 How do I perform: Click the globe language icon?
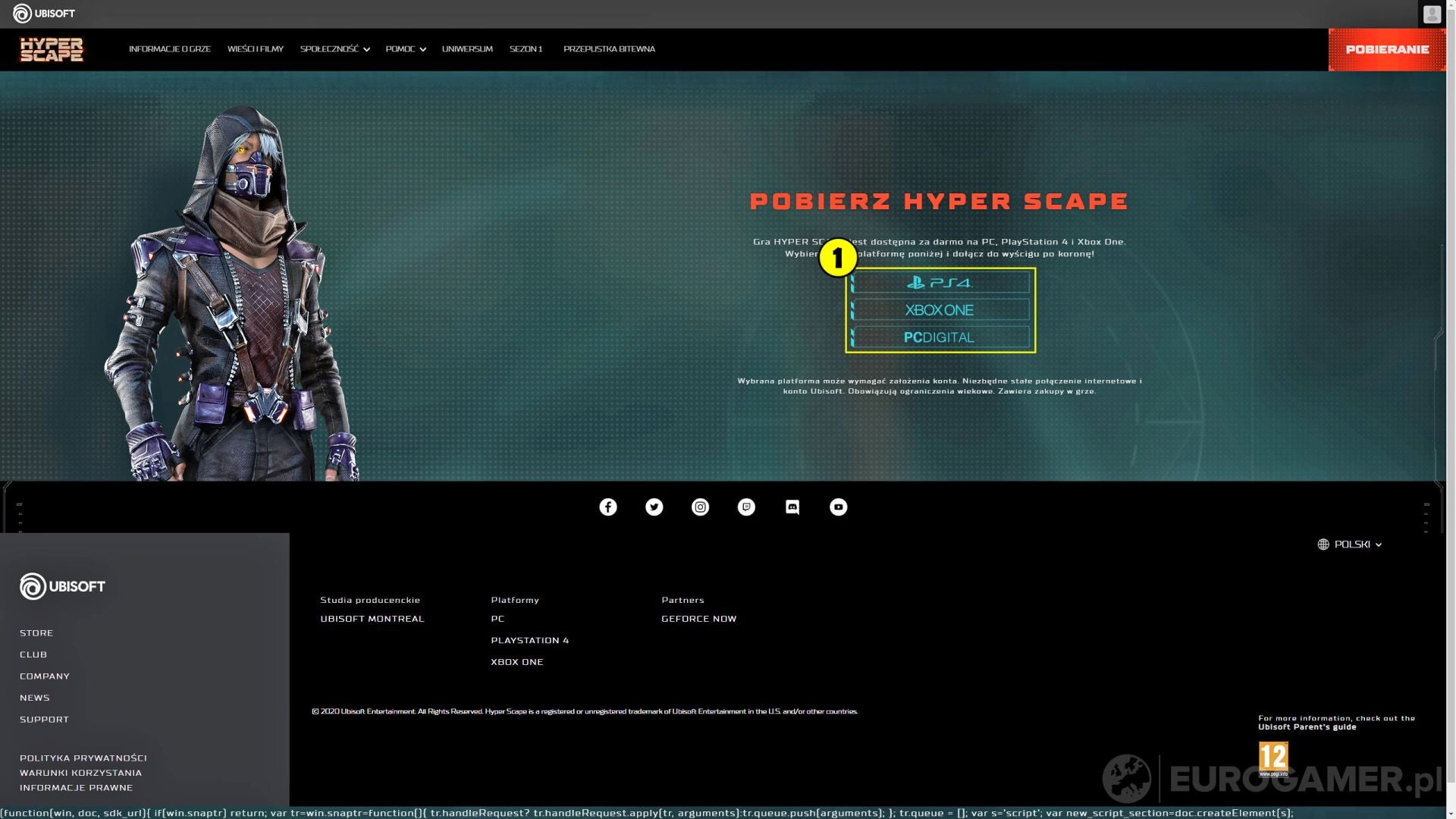coord(1323,544)
